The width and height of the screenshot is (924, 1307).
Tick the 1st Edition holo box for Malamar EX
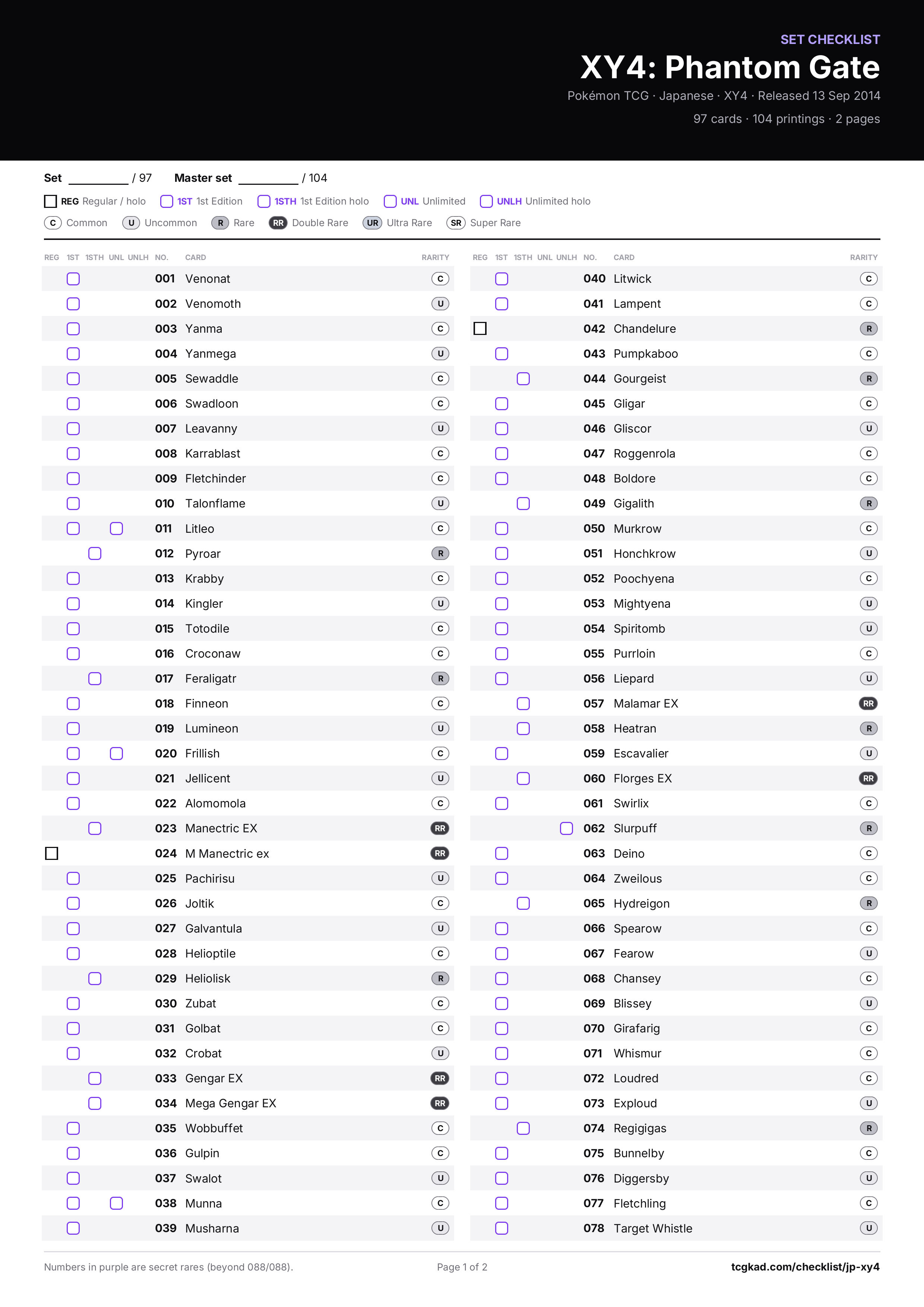coord(523,703)
